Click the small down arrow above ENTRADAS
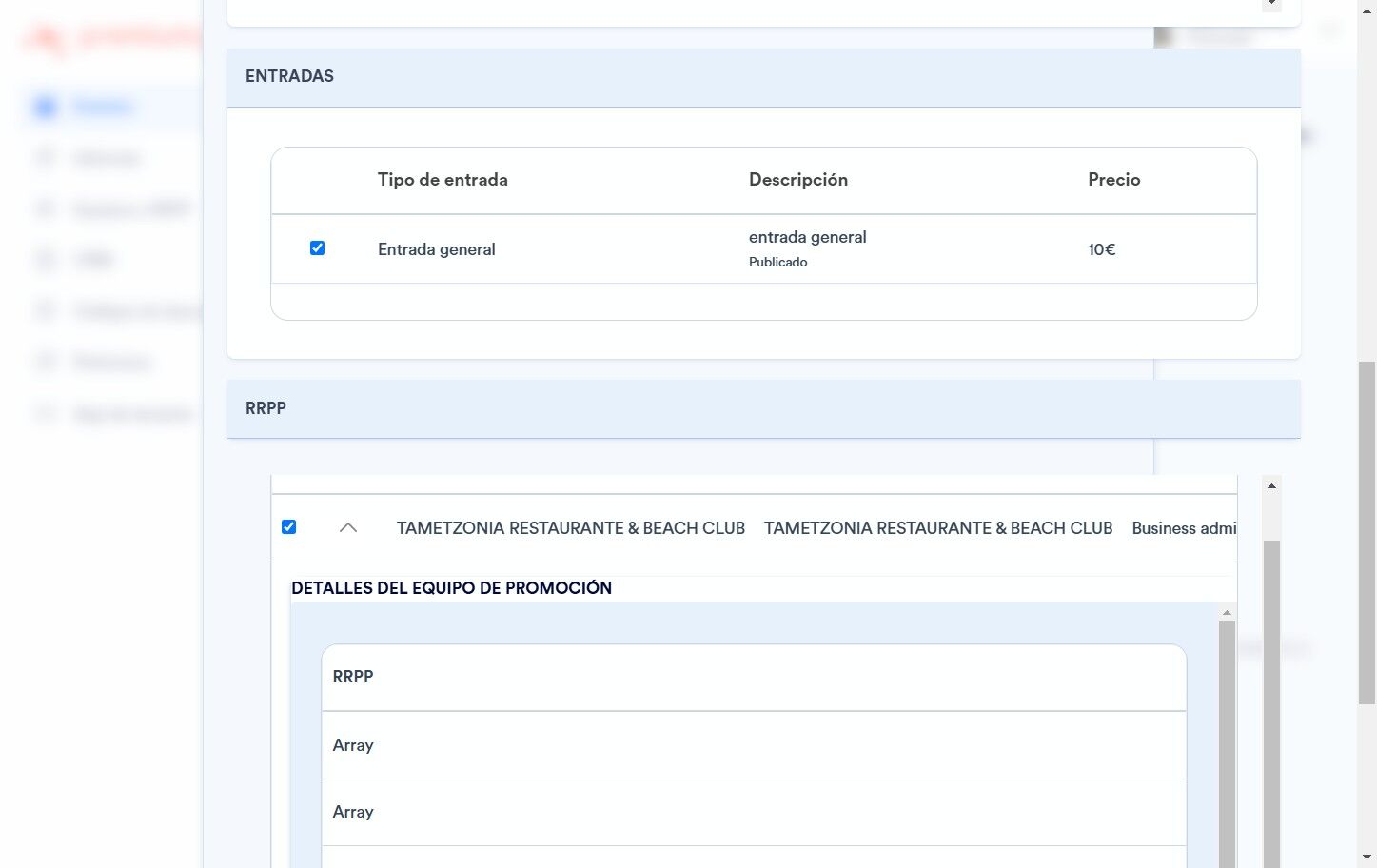1377x868 pixels. 1271,5
